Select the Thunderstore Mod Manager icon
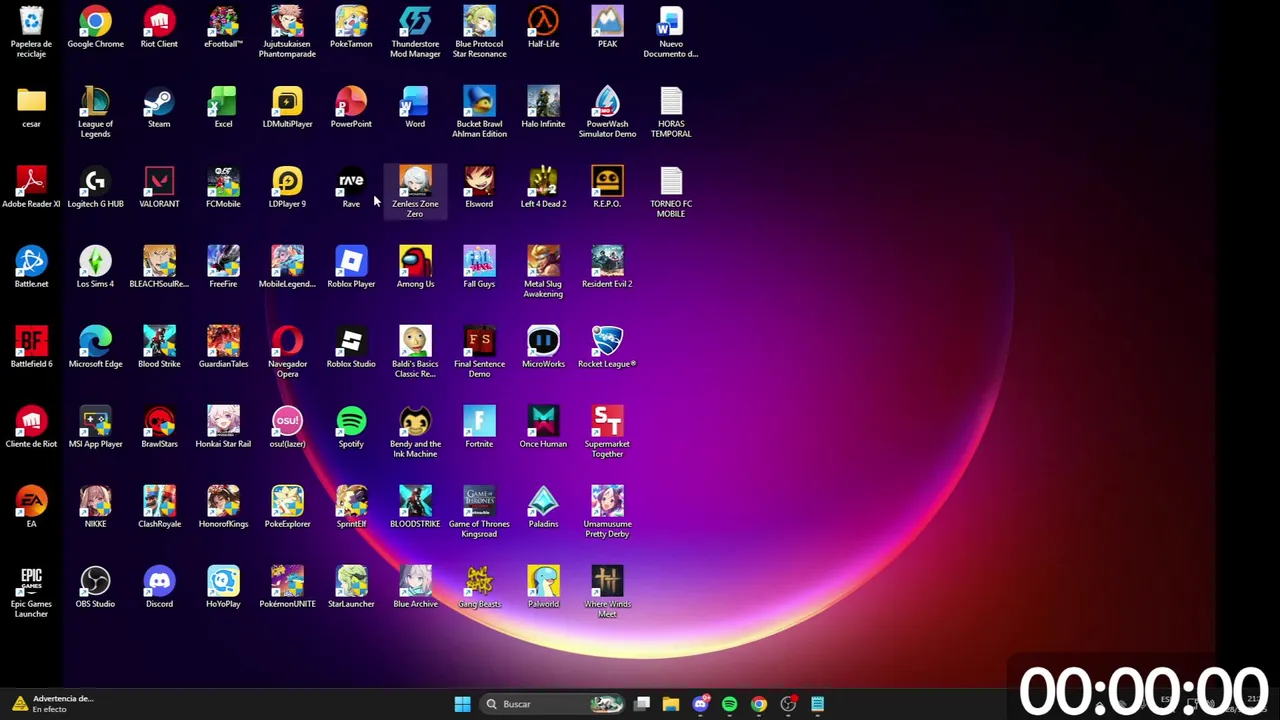 (x=415, y=32)
